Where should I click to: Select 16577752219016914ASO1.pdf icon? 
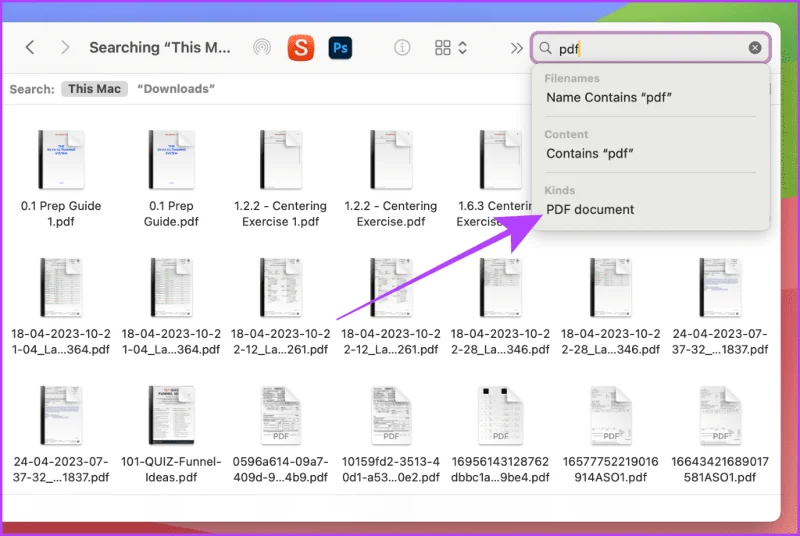click(x=611, y=415)
